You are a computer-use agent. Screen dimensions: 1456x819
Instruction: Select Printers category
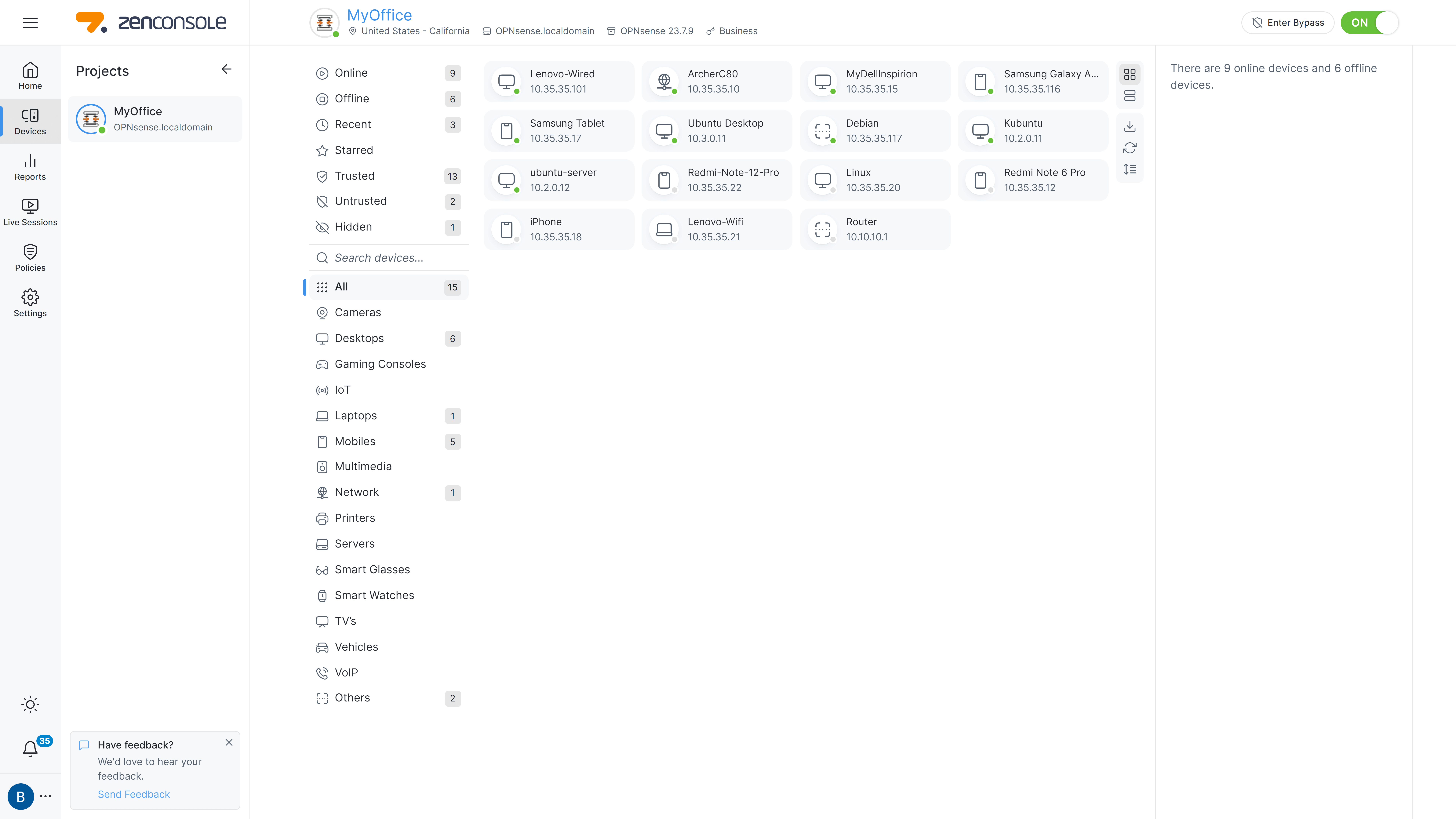tap(389, 518)
